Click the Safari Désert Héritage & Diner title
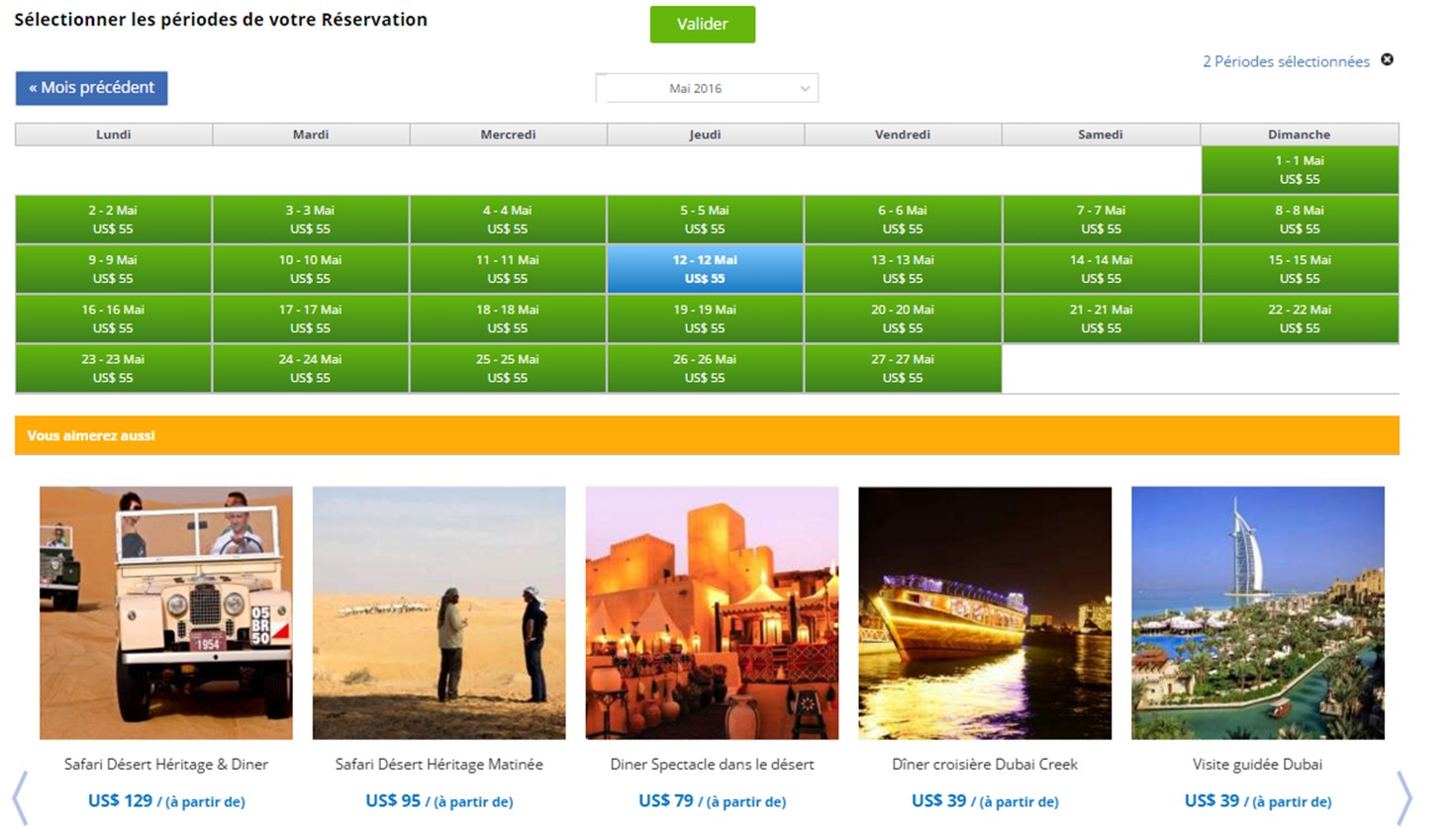The width and height of the screenshot is (1456, 828). click(166, 765)
